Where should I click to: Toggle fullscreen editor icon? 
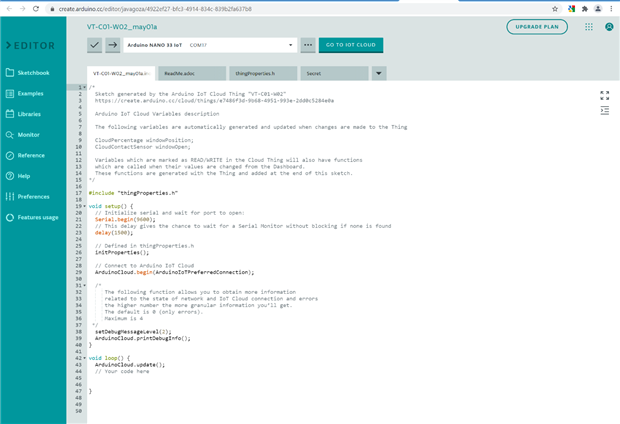coord(605,95)
